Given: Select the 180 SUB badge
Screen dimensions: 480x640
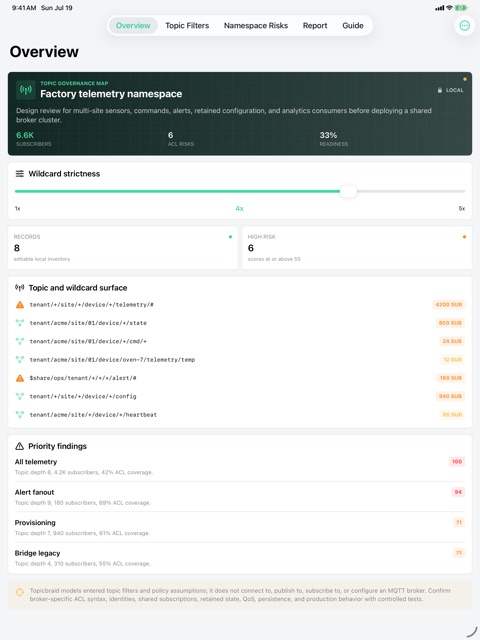Looking at the screenshot, I should [x=451, y=378].
